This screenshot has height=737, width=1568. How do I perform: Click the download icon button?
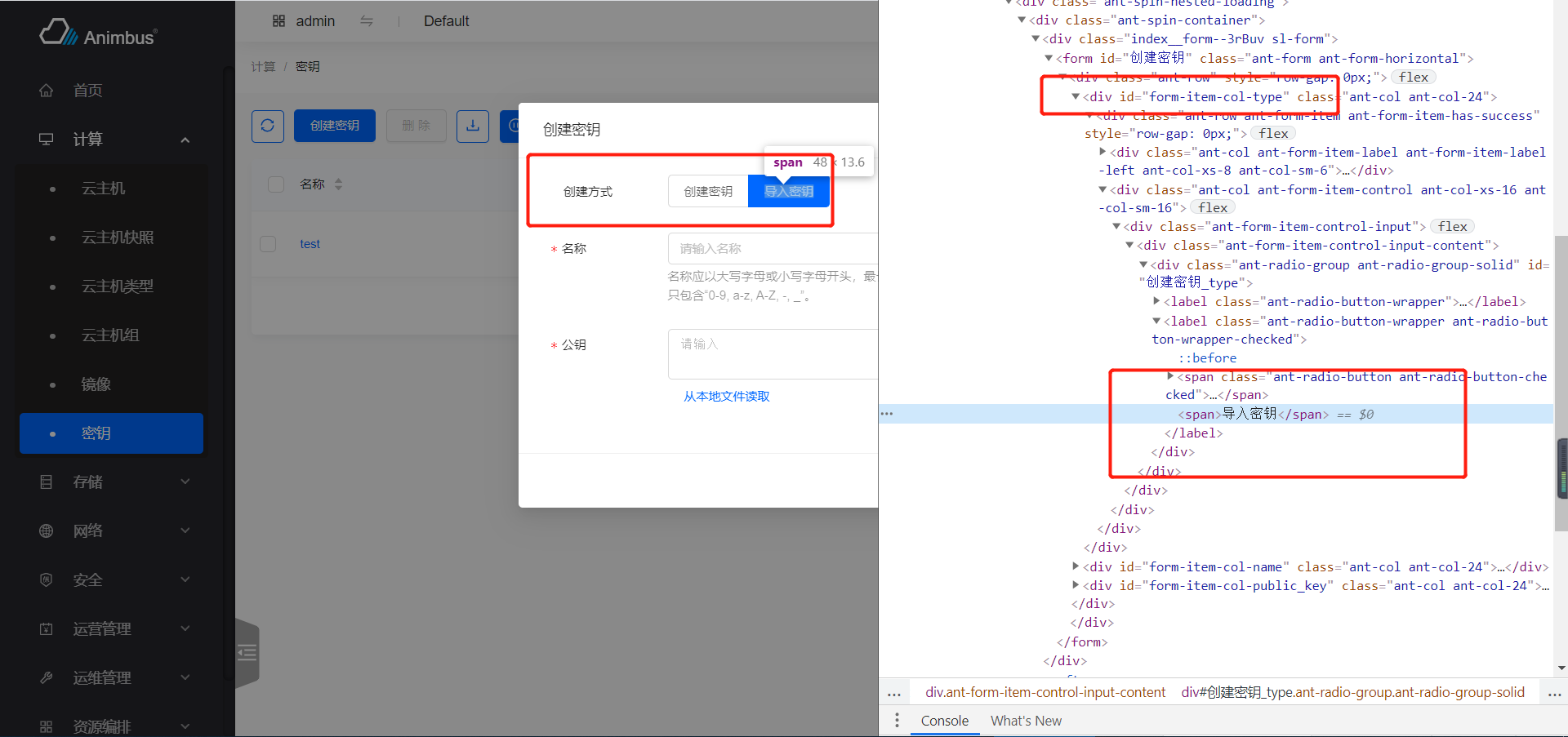click(473, 126)
